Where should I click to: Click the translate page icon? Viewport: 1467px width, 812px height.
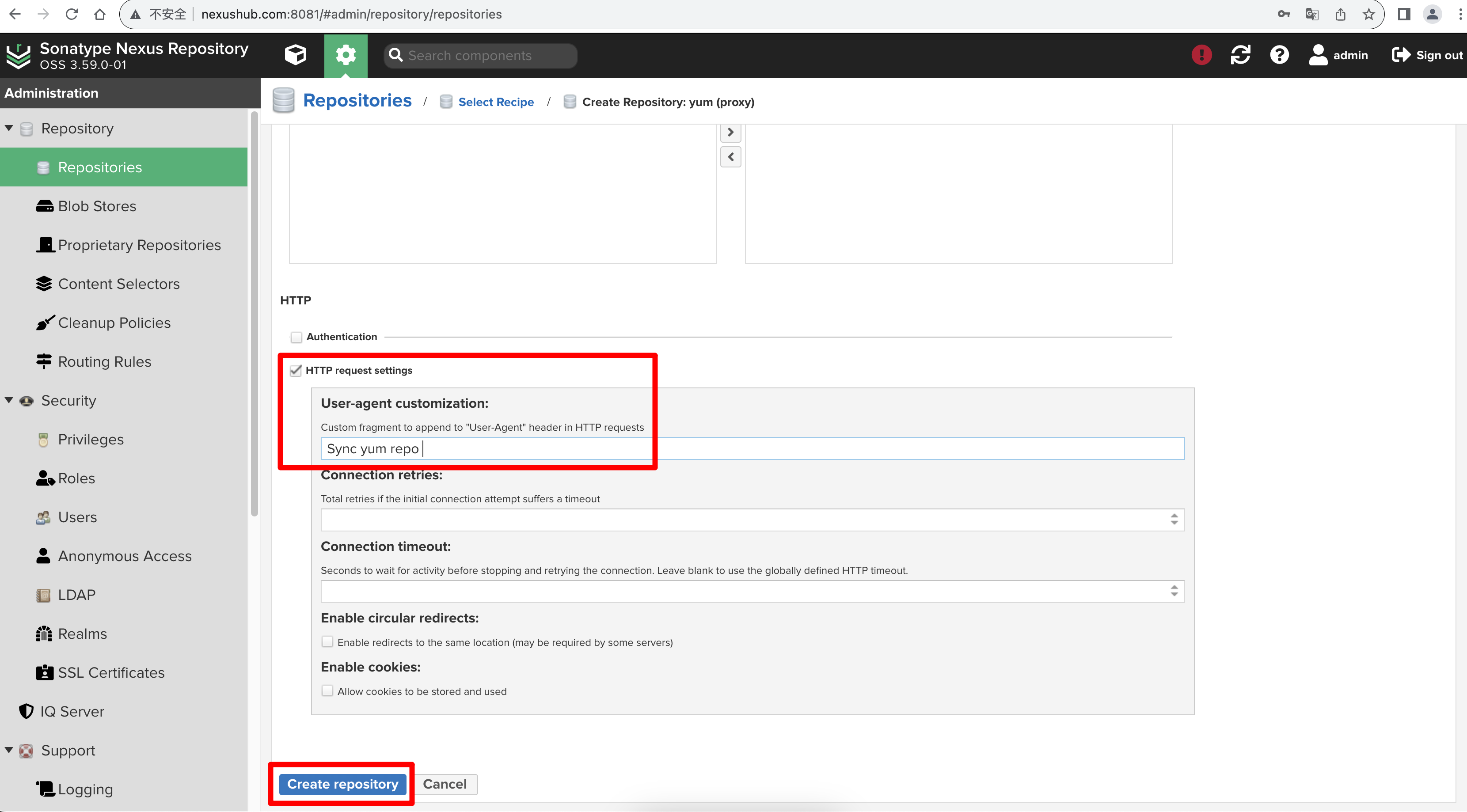[x=1312, y=14]
